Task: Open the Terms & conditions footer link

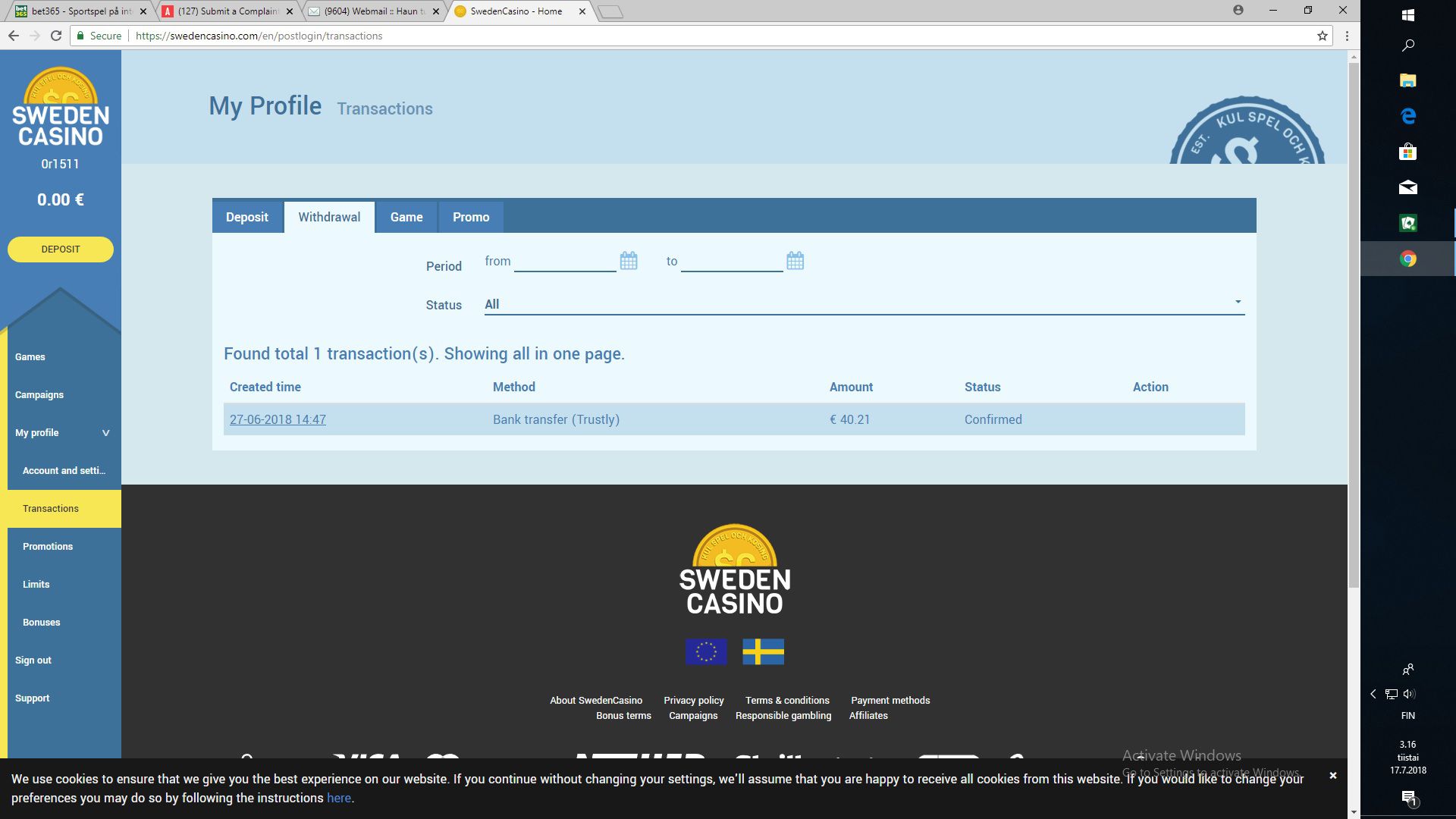Action: pyautogui.click(x=787, y=700)
